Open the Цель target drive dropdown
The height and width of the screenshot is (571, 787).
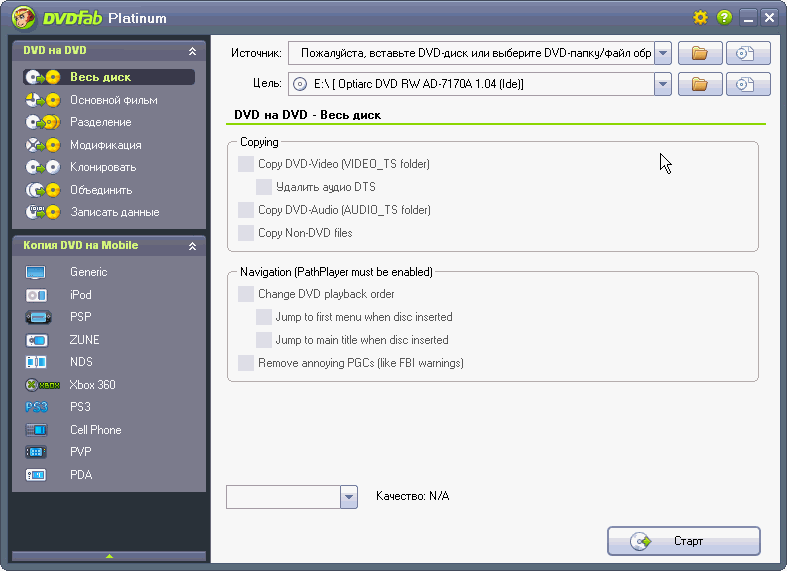(663, 84)
